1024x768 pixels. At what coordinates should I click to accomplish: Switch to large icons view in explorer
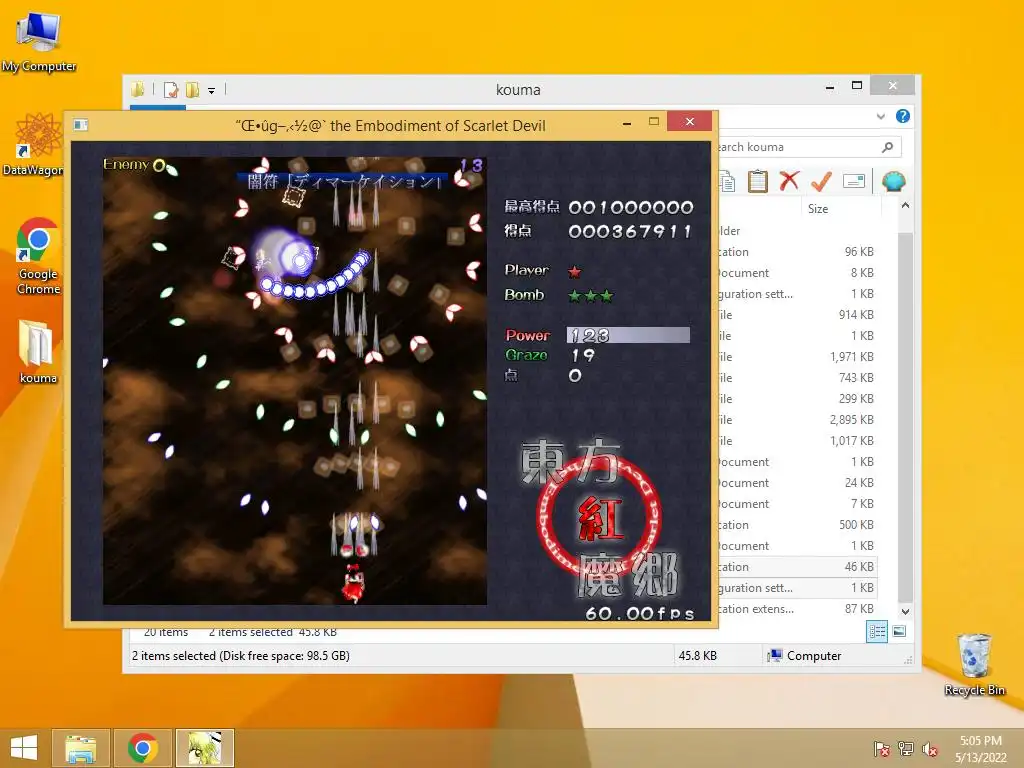click(899, 631)
